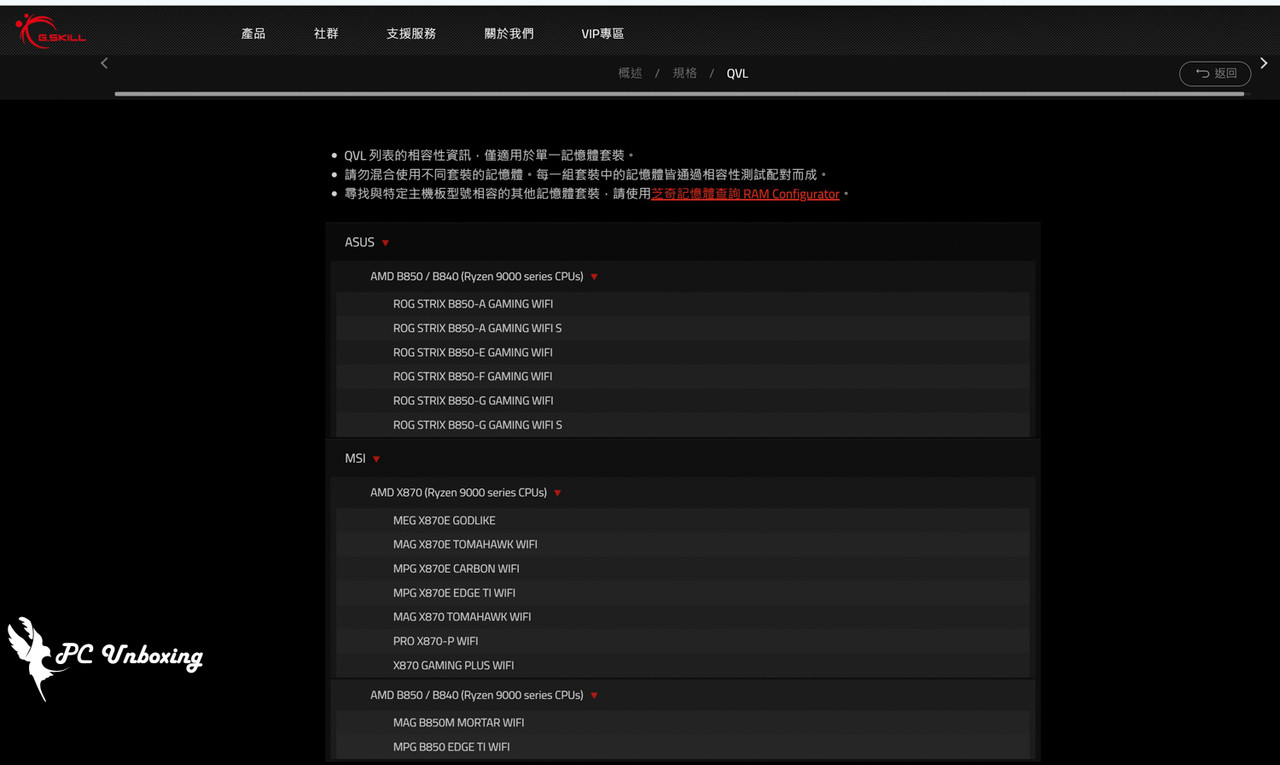
Task: Select ROG STRIX B850-G GAMING WIFI S row
Action: (x=683, y=425)
